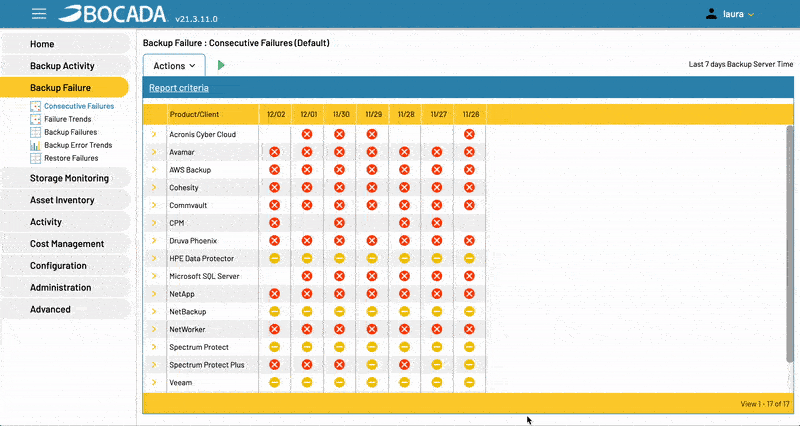Image resolution: width=800 pixels, height=426 pixels.
Task: Click the Bocada logo
Action: [112, 14]
